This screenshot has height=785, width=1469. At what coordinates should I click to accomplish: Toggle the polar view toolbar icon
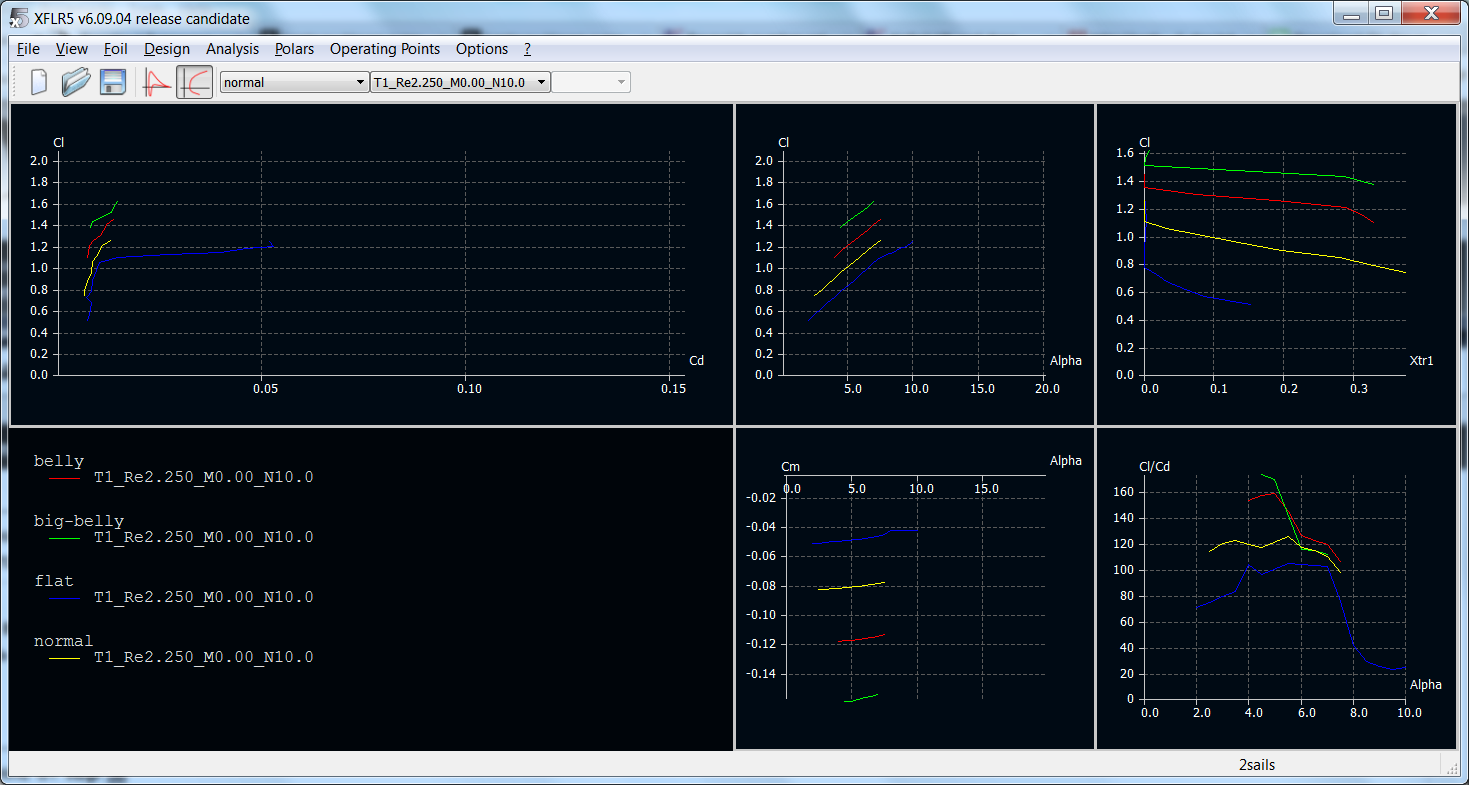pos(195,82)
